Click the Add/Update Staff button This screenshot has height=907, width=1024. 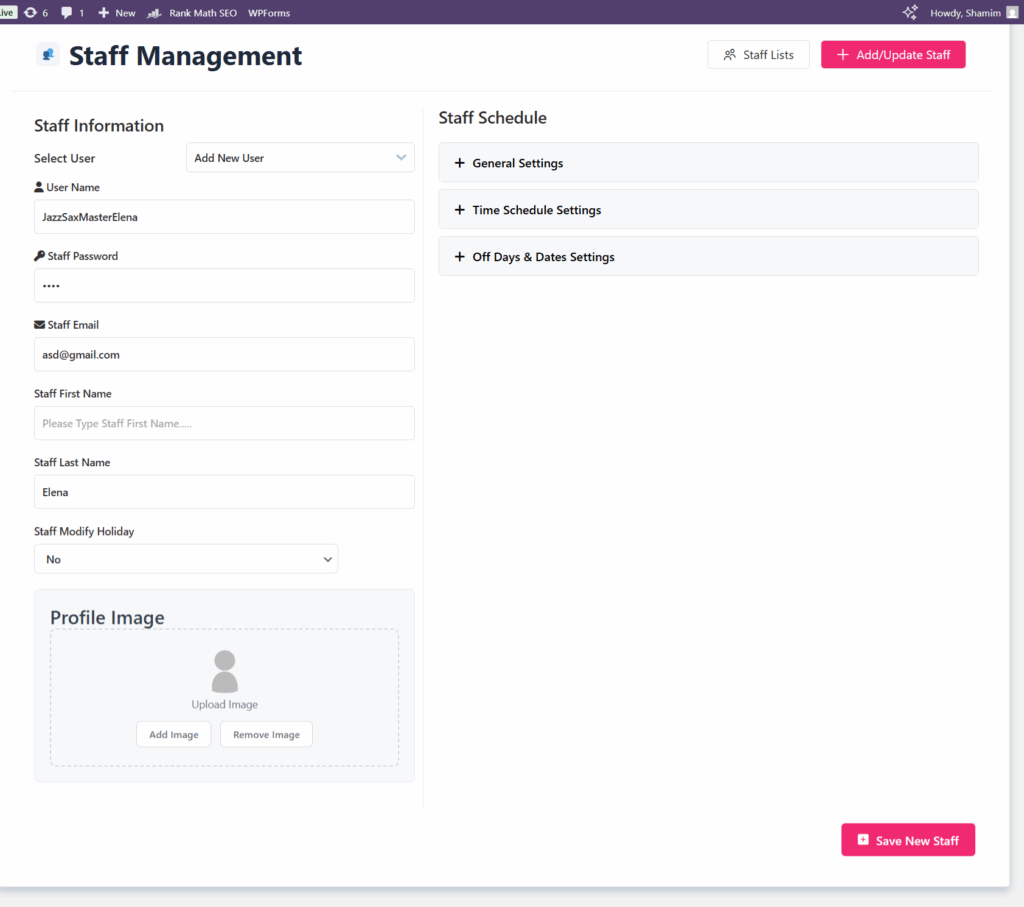893,54
